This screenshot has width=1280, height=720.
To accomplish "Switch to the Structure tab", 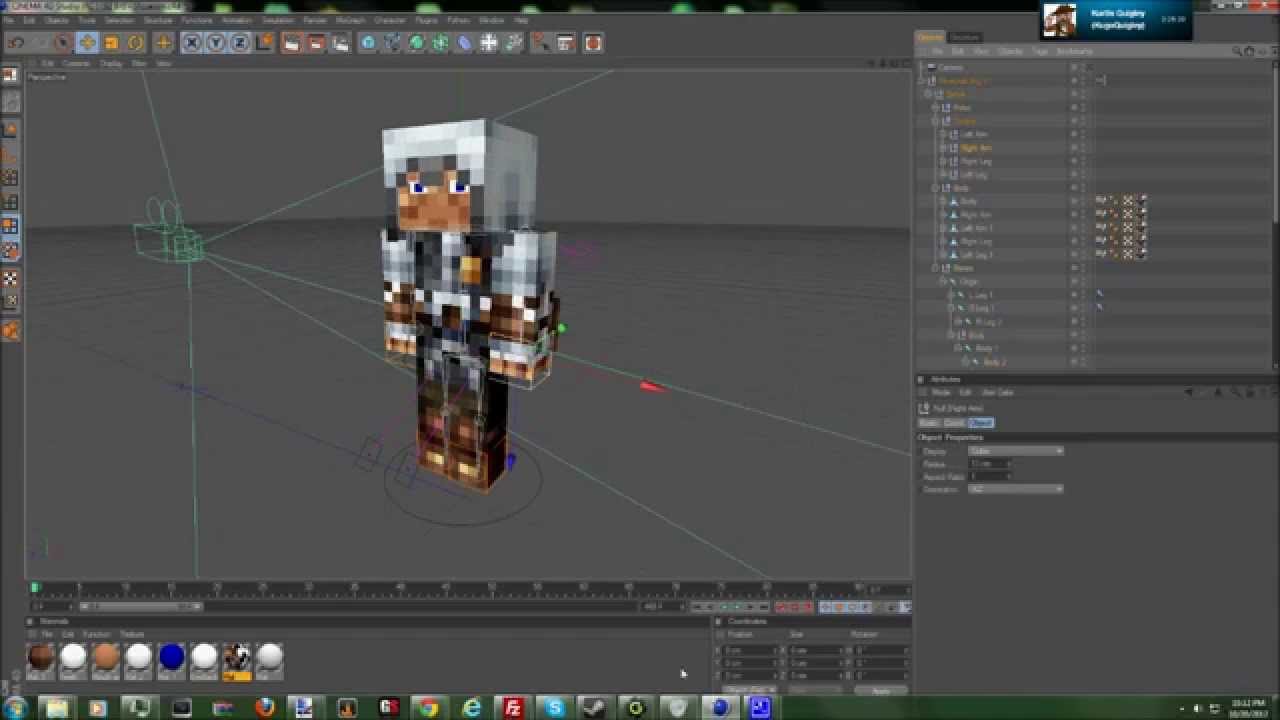I will [964, 37].
